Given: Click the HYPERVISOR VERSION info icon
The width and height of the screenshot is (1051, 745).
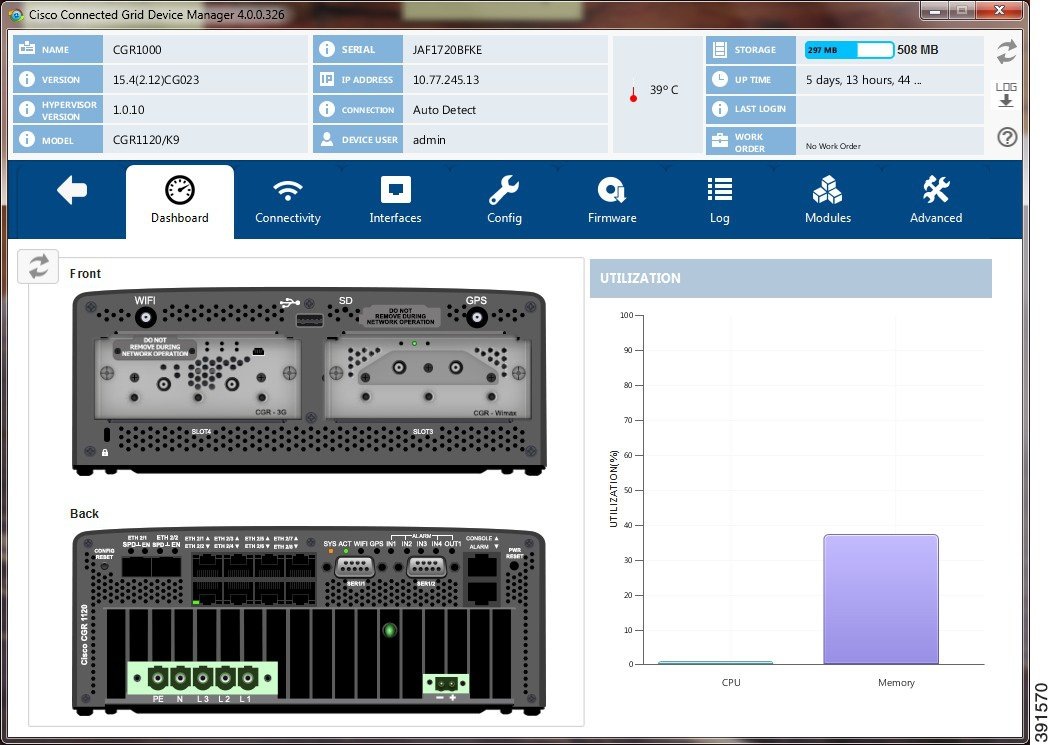Looking at the screenshot, I should click(x=27, y=109).
